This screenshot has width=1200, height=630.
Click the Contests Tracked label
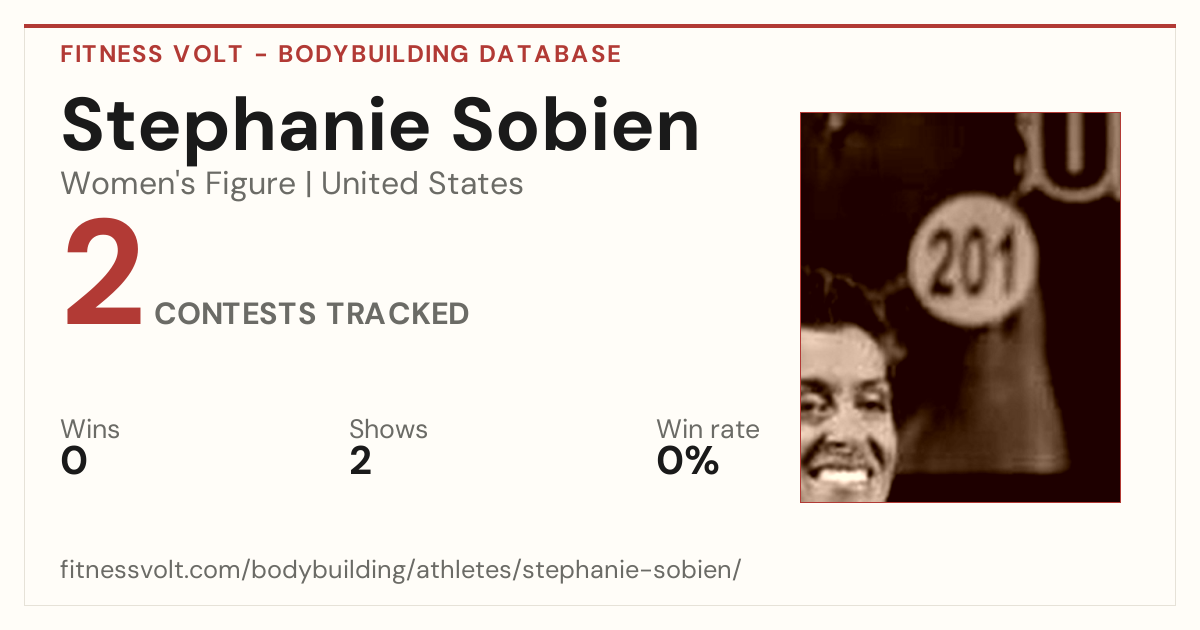click(x=312, y=314)
